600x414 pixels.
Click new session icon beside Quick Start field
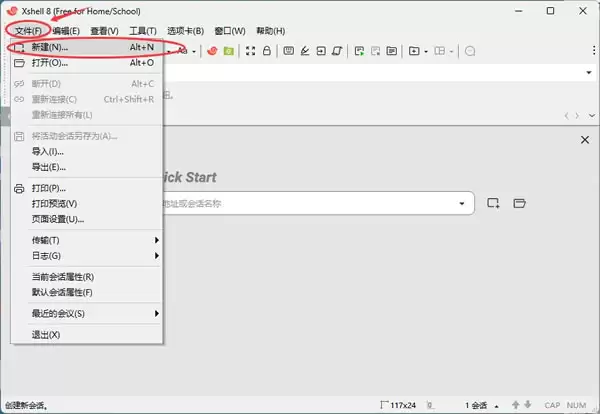pyautogui.click(x=493, y=203)
